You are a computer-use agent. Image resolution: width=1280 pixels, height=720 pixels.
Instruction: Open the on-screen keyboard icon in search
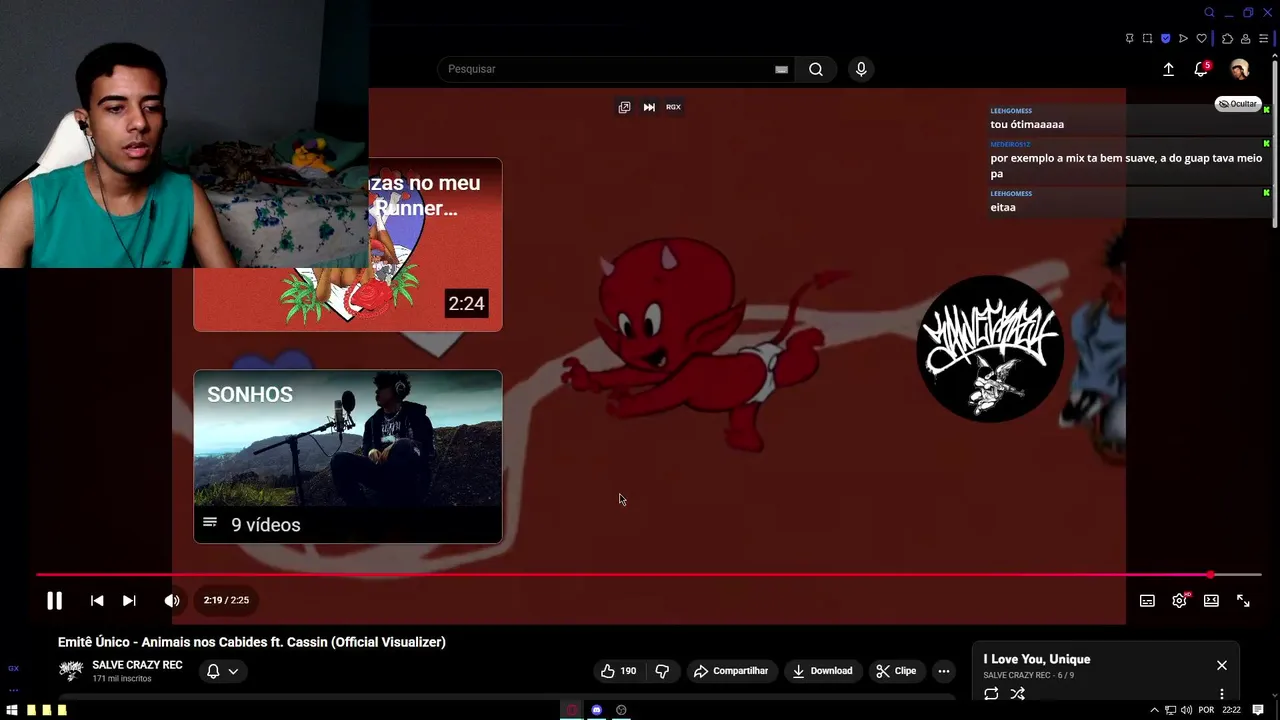[781, 69]
